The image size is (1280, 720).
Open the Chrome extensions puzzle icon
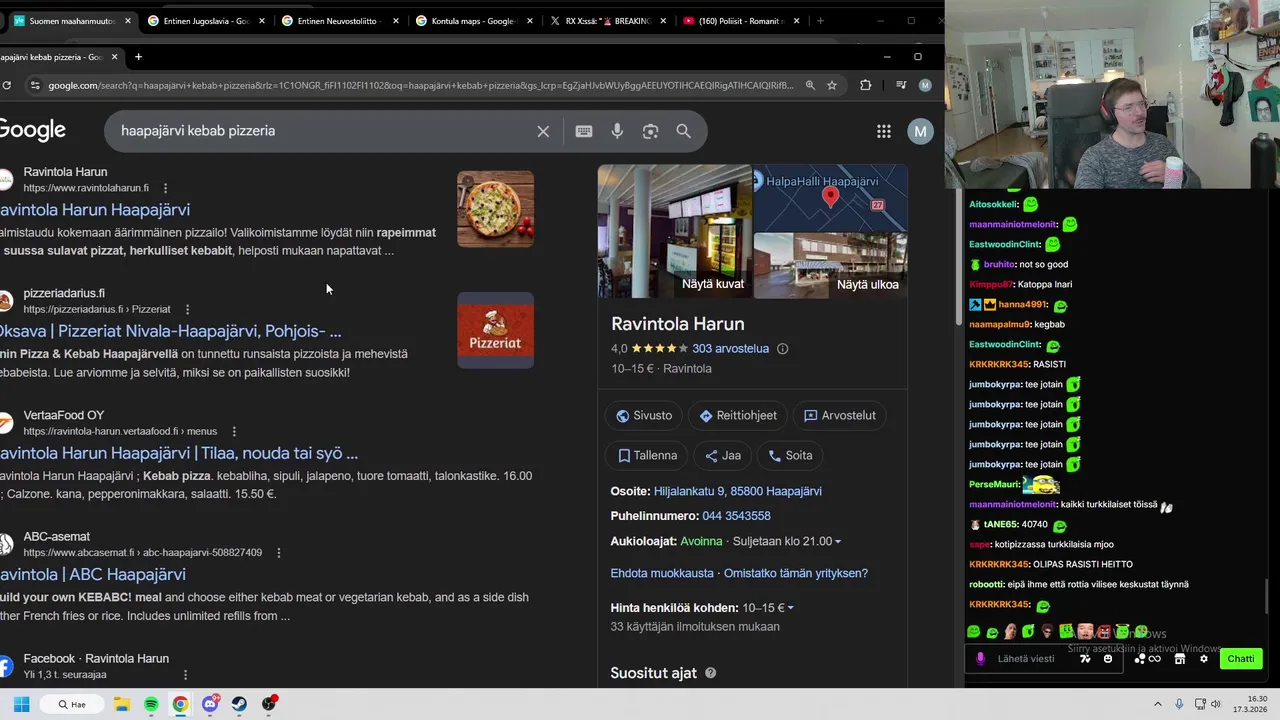[x=866, y=85]
